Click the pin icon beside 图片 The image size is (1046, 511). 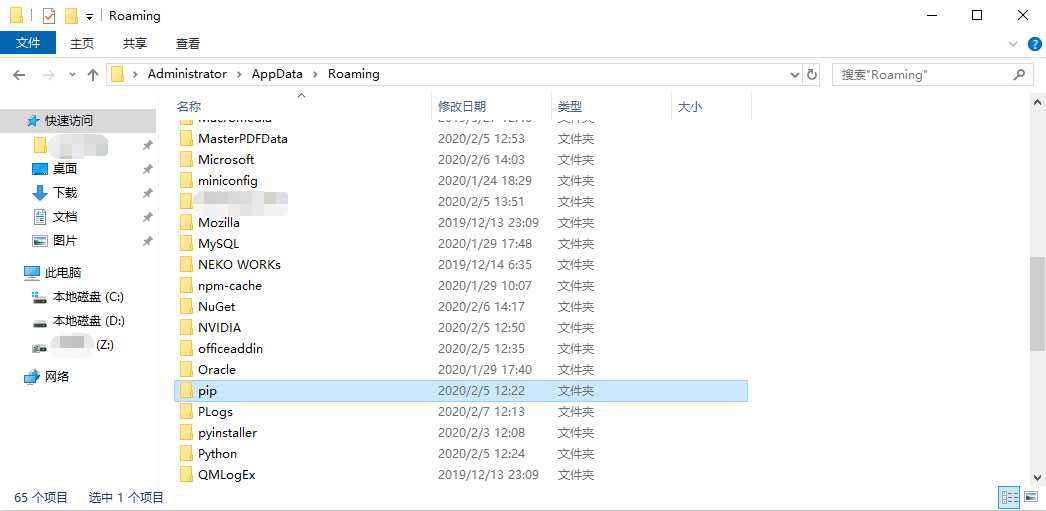tap(147, 241)
